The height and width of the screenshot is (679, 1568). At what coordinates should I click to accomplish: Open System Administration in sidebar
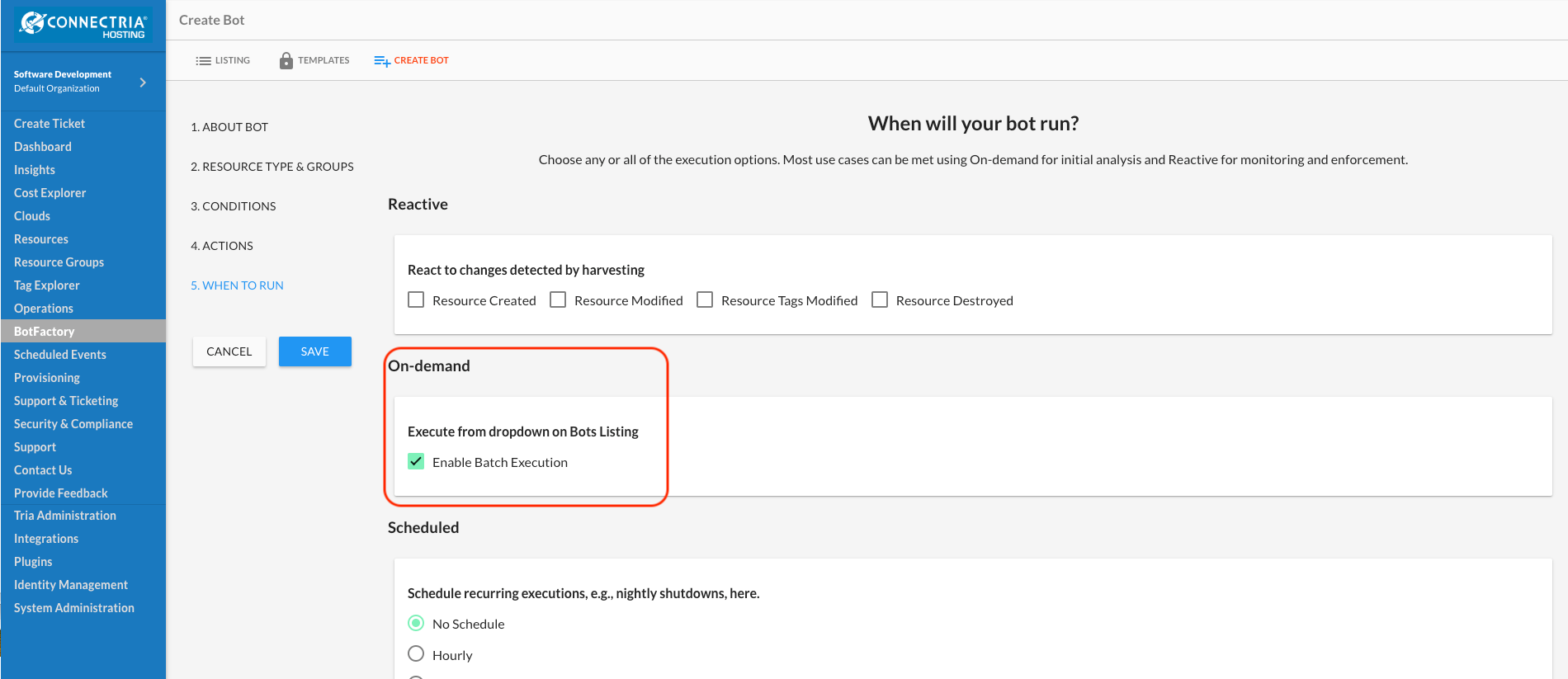(x=74, y=608)
